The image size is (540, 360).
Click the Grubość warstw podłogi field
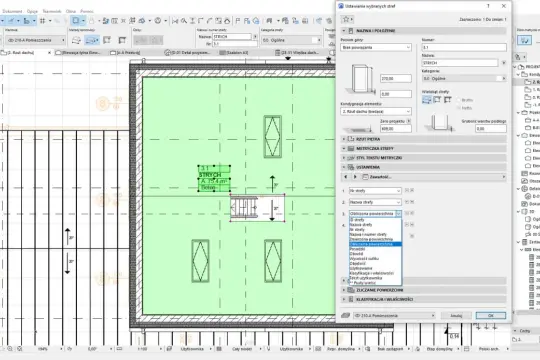[x=491, y=129]
